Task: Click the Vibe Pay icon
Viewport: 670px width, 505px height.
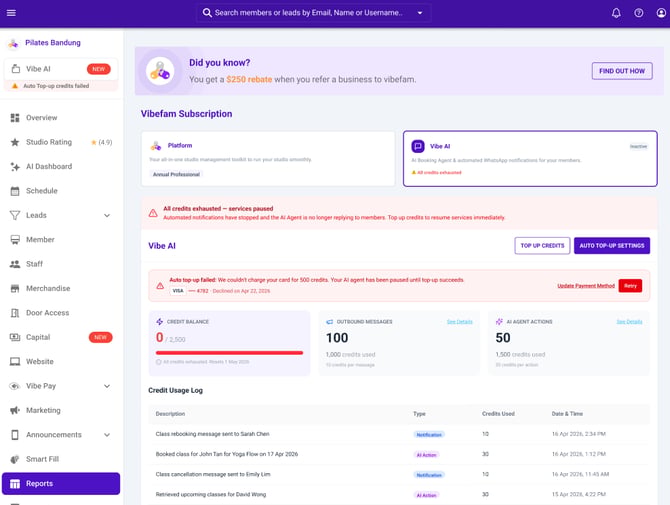Action: [15, 386]
